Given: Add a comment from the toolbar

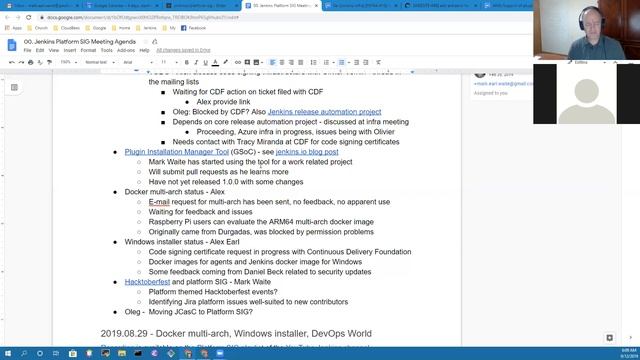Looking at the screenshot, I should (247, 62).
